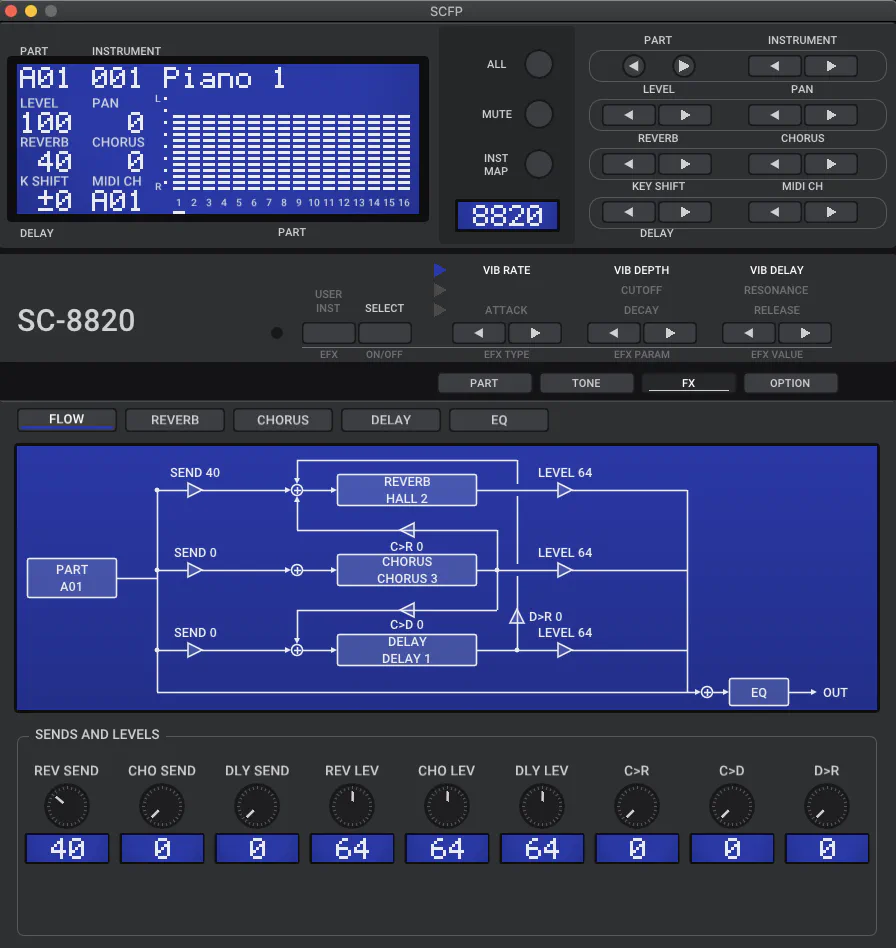The height and width of the screenshot is (948, 896).
Task: Select the FX tab
Action: point(689,383)
